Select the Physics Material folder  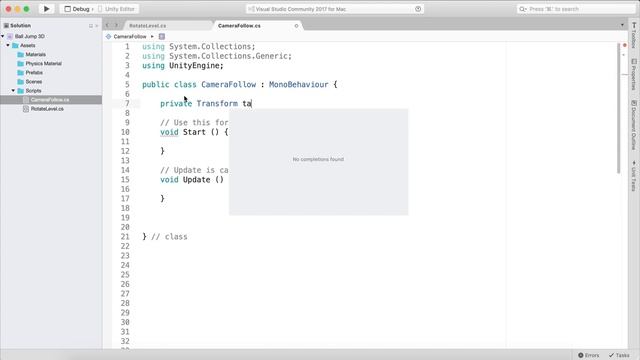tap(43, 64)
